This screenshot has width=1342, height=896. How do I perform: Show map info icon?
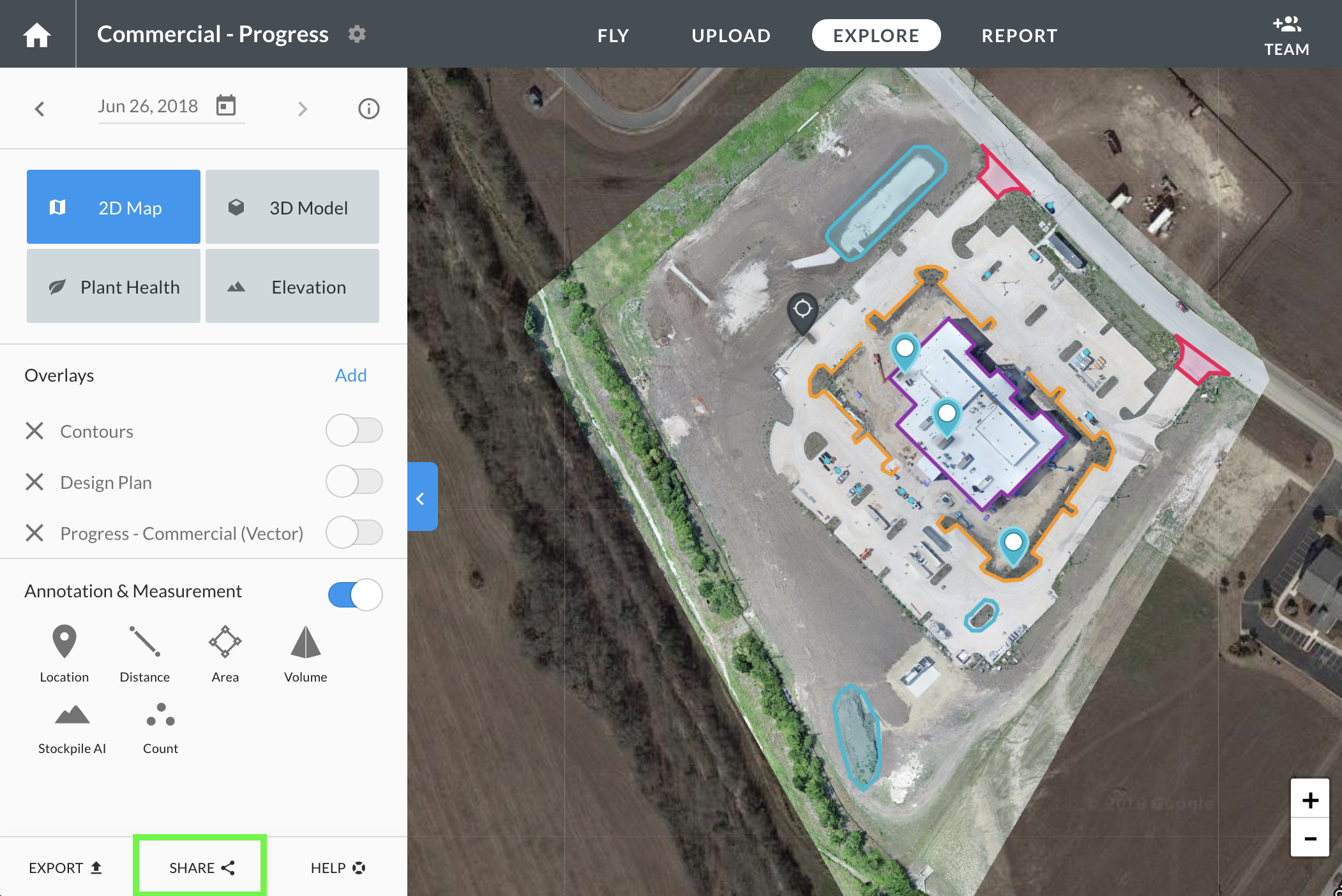368,108
